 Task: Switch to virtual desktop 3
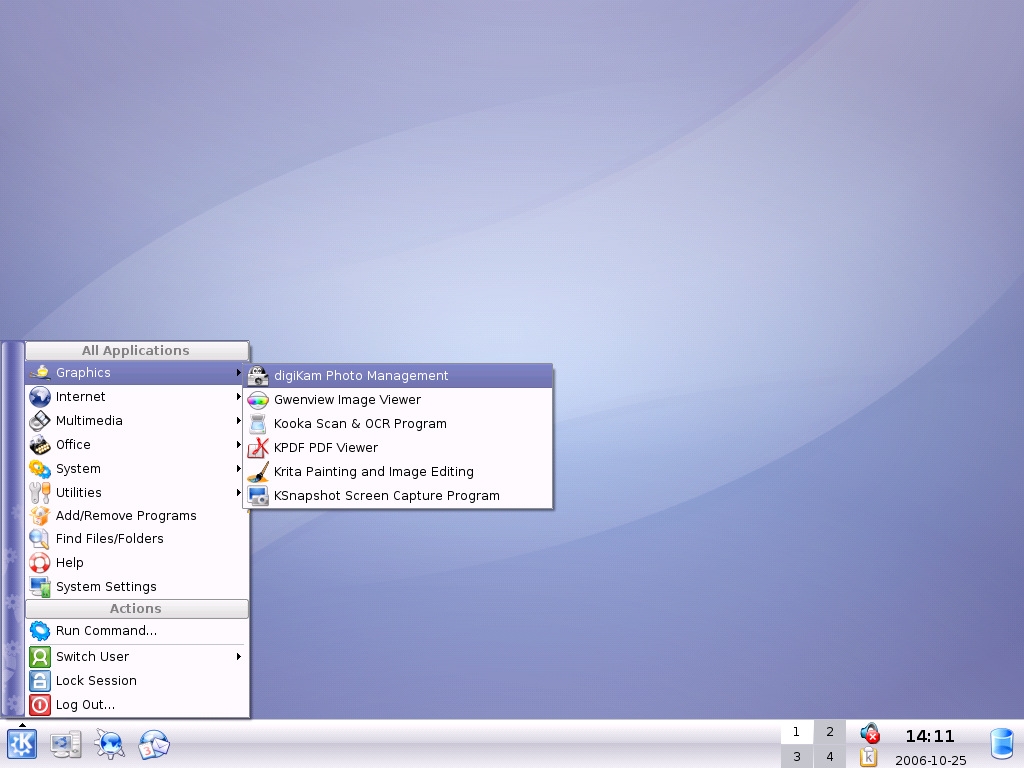[x=797, y=757]
